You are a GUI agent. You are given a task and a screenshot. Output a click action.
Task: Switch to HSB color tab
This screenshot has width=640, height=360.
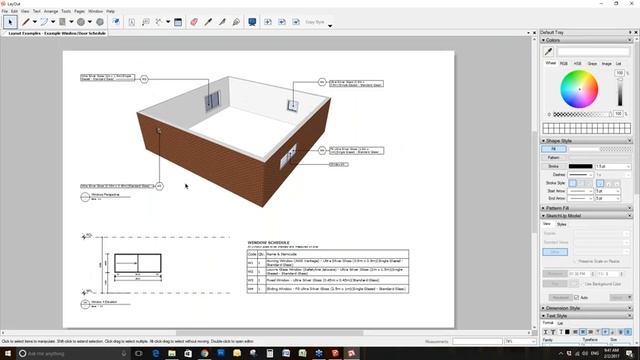[578, 64]
